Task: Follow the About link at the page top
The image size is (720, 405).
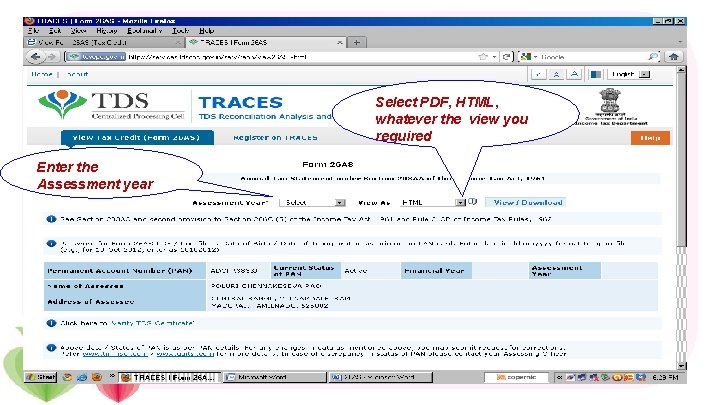Action: click(77, 74)
